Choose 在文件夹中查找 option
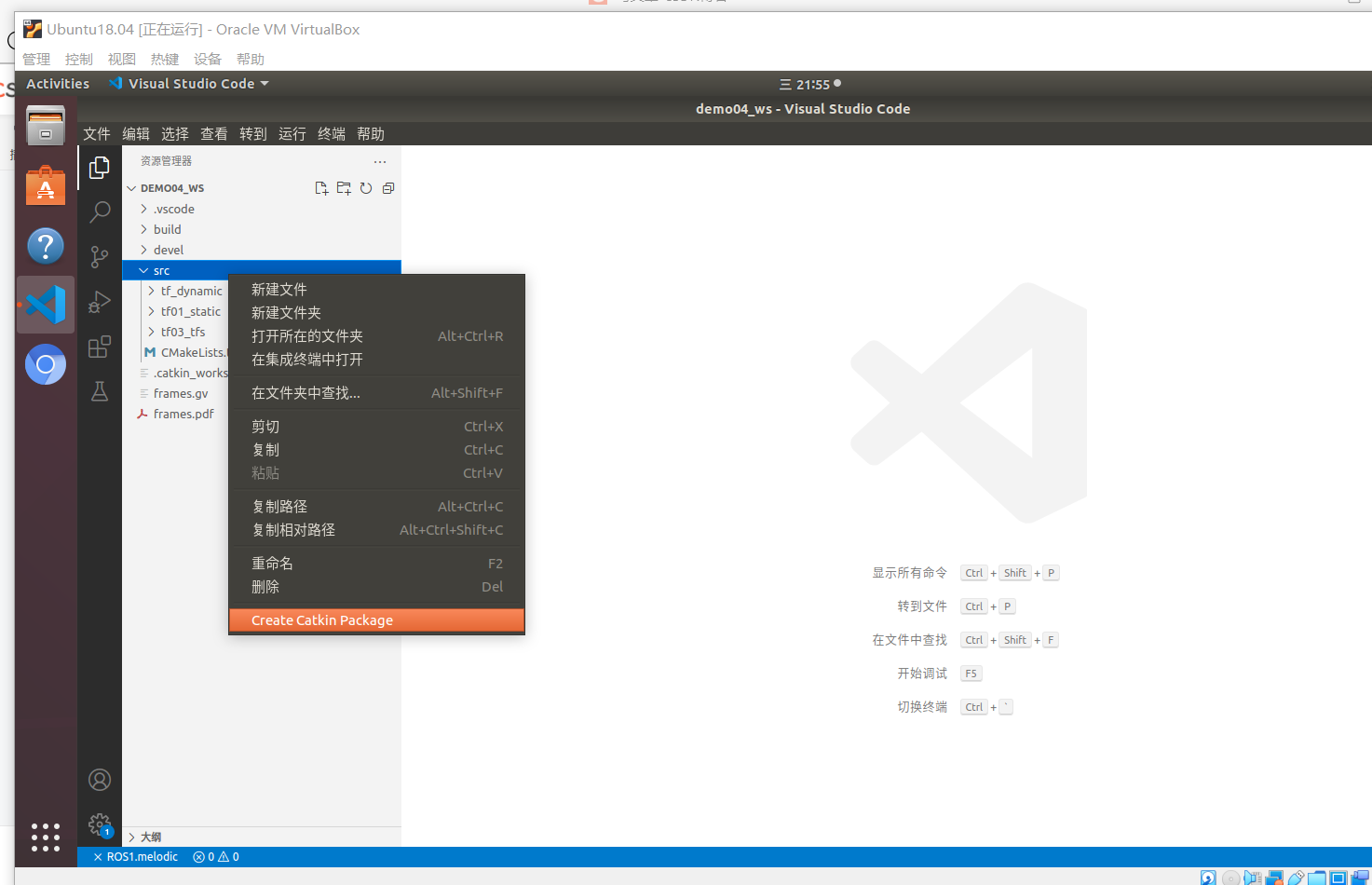This screenshot has height=885, width=1372. click(376, 393)
